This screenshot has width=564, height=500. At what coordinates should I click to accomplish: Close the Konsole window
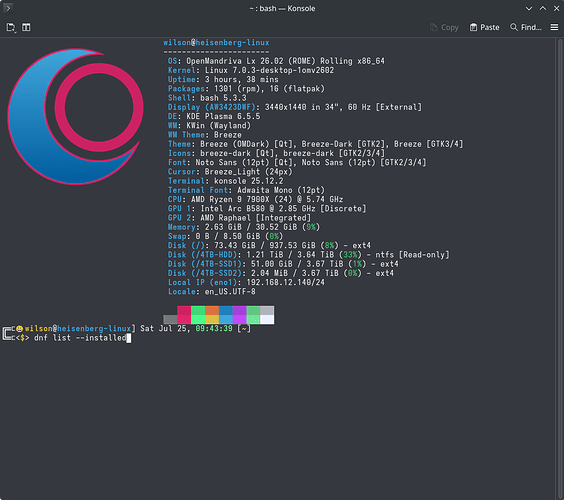(x=556, y=8)
